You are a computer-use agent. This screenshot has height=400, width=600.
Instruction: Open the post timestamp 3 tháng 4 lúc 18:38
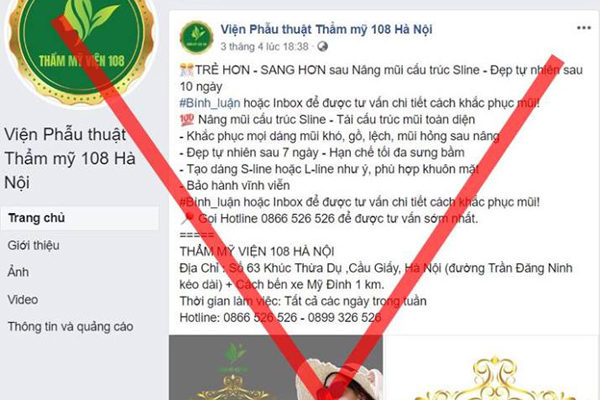[264, 47]
